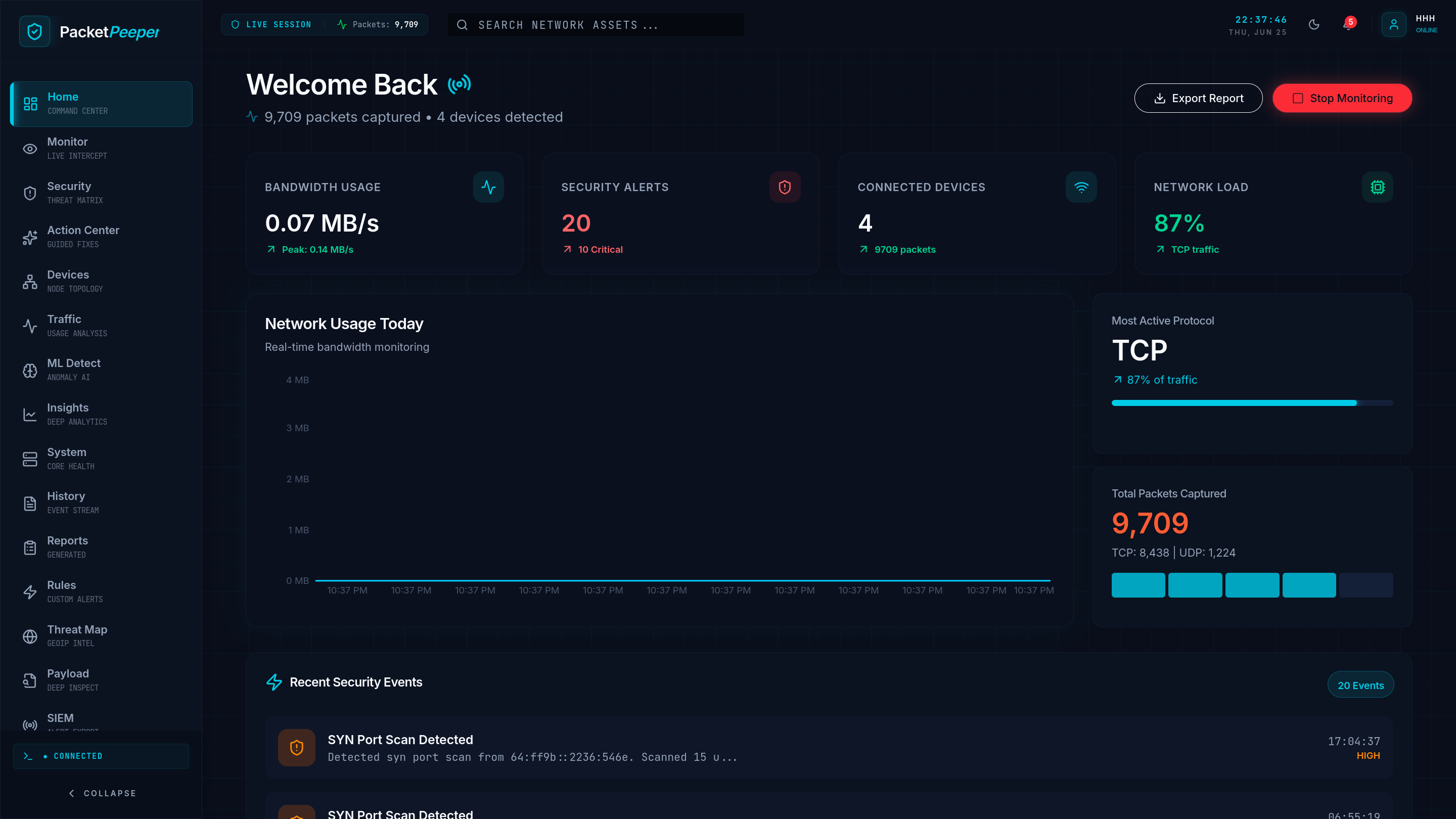Click the Bandwidth Usage card value 0.07 MB/s
1456x819 pixels.
[x=322, y=224]
